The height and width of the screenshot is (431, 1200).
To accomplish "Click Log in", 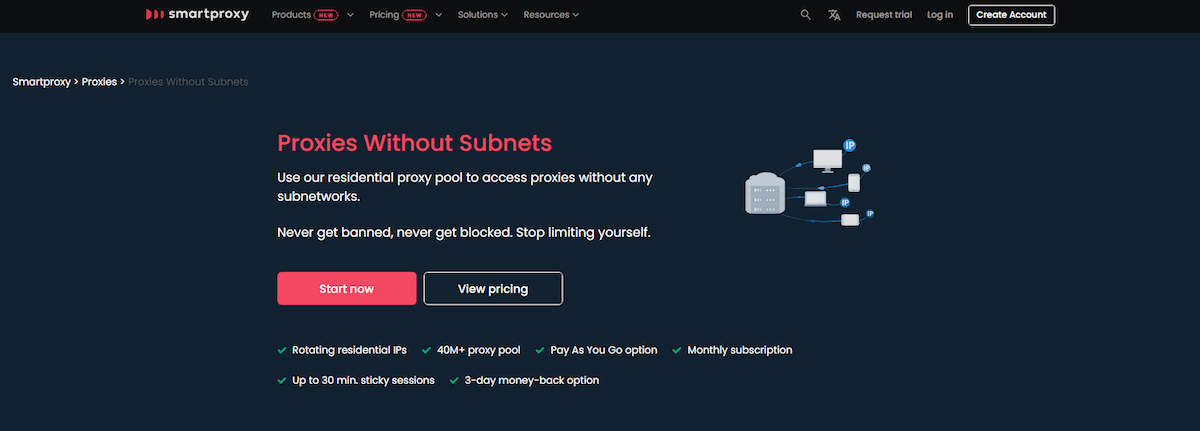I will [x=940, y=15].
